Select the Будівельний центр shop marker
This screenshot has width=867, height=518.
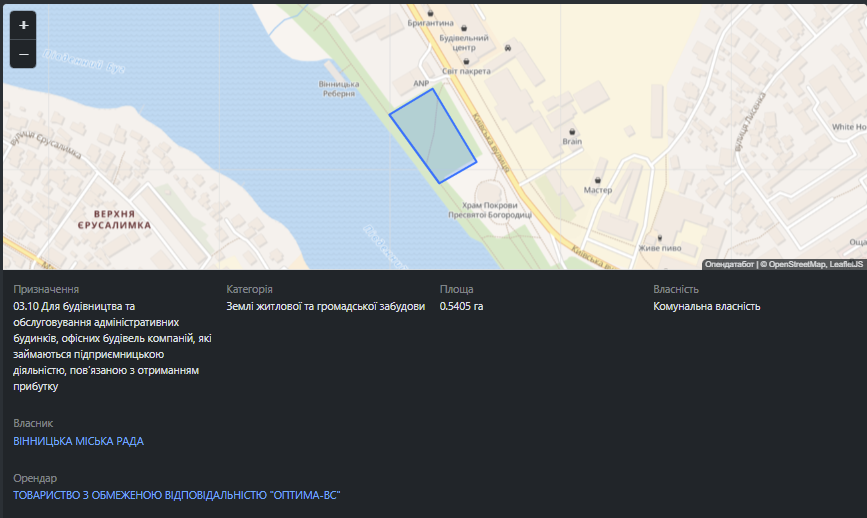pyautogui.click(x=464, y=26)
